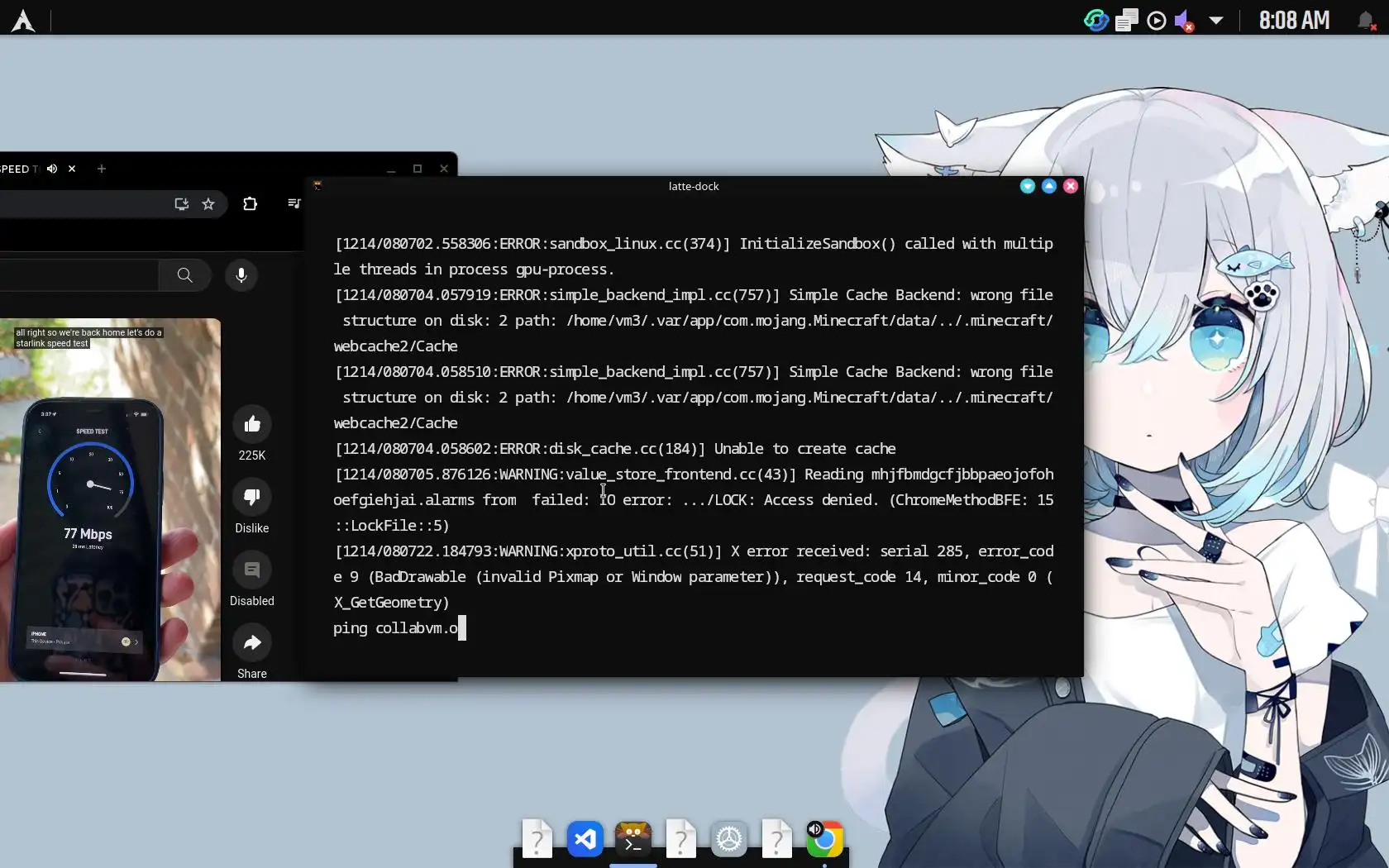Click the muted volume tray icon

tap(1185, 21)
